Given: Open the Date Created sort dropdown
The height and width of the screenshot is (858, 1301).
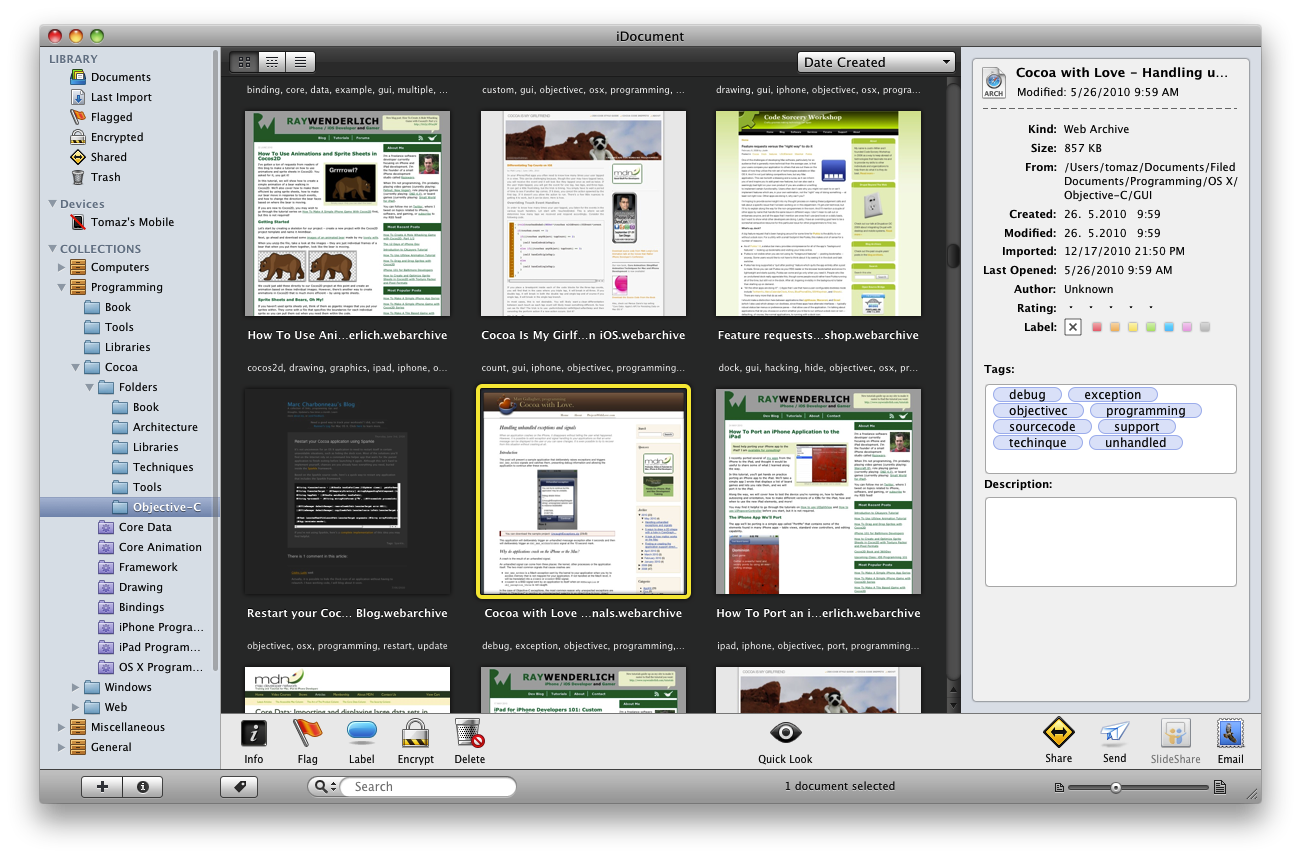Looking at the screenshot, I should pyautogui.click(x=876, y=62).
